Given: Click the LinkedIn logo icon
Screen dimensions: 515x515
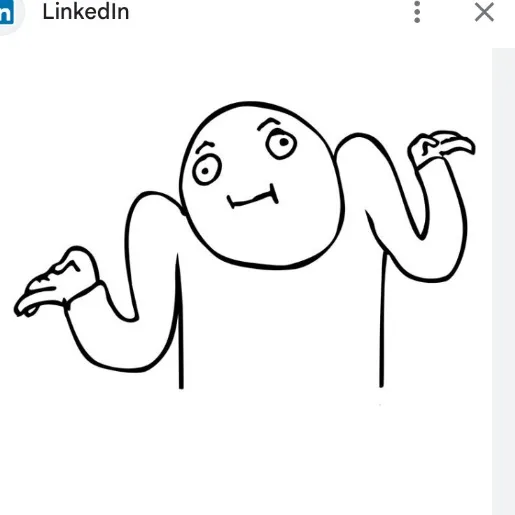Looking at the screenshot, I should point(6,13).
